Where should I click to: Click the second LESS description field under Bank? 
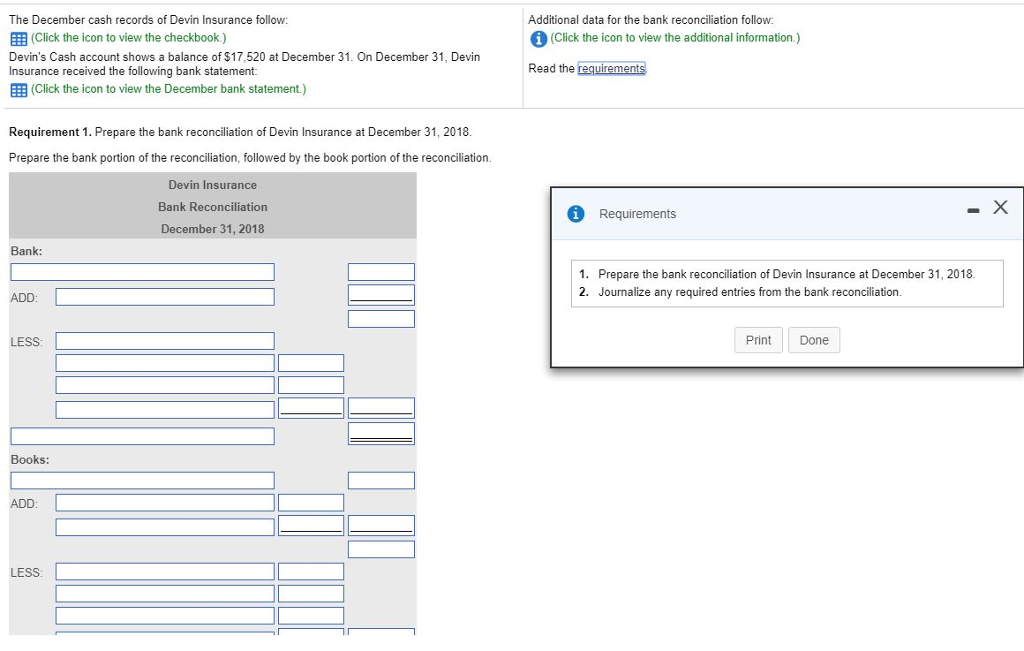coord(165,362)
